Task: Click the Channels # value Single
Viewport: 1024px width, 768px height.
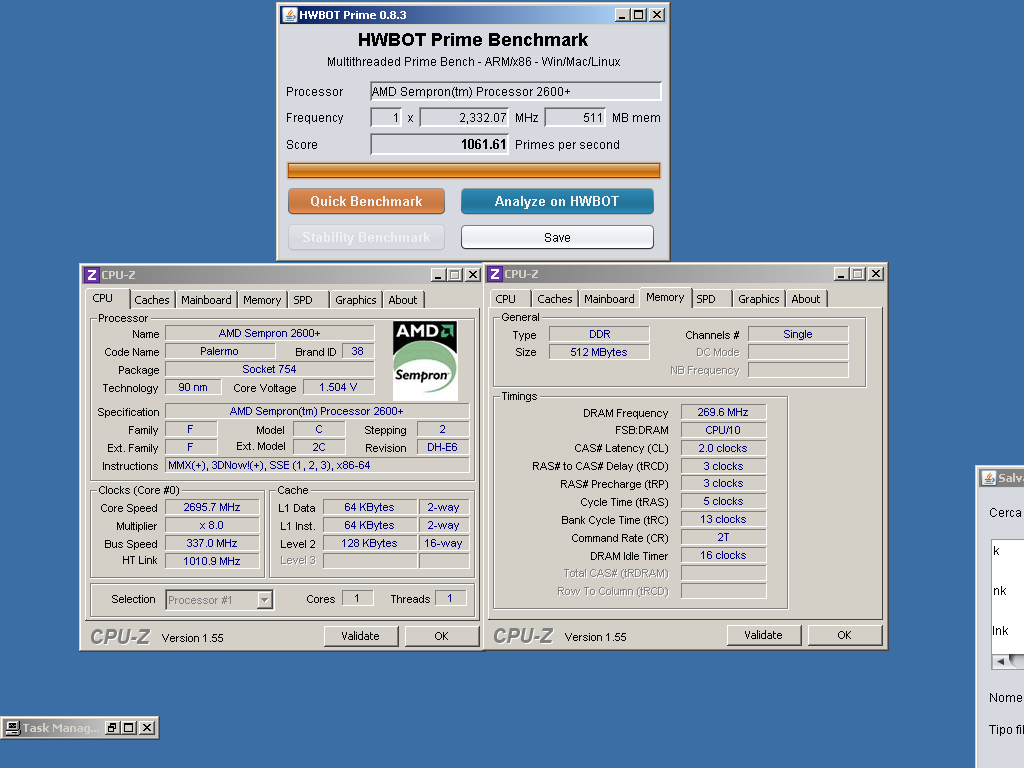Action: 798,334
